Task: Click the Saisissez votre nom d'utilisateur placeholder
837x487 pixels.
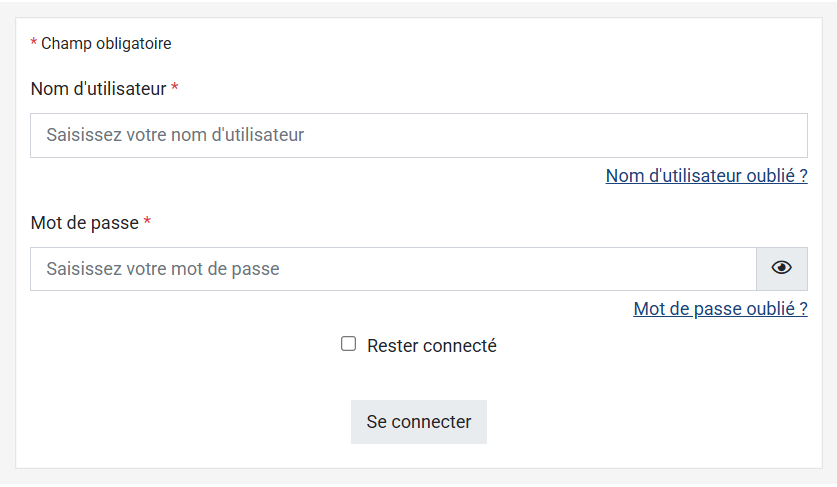Action: pyautogui.click(x=175, y=135)
